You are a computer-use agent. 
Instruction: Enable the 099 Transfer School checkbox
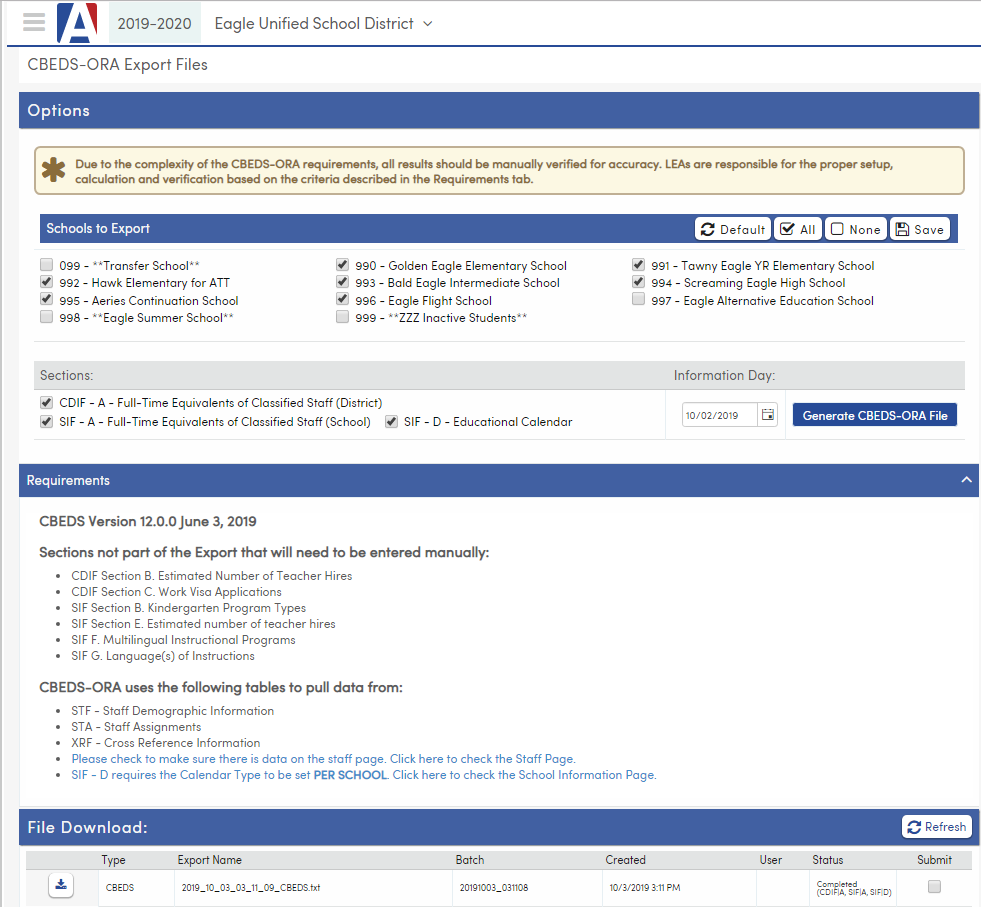click(x=46, y=264)
